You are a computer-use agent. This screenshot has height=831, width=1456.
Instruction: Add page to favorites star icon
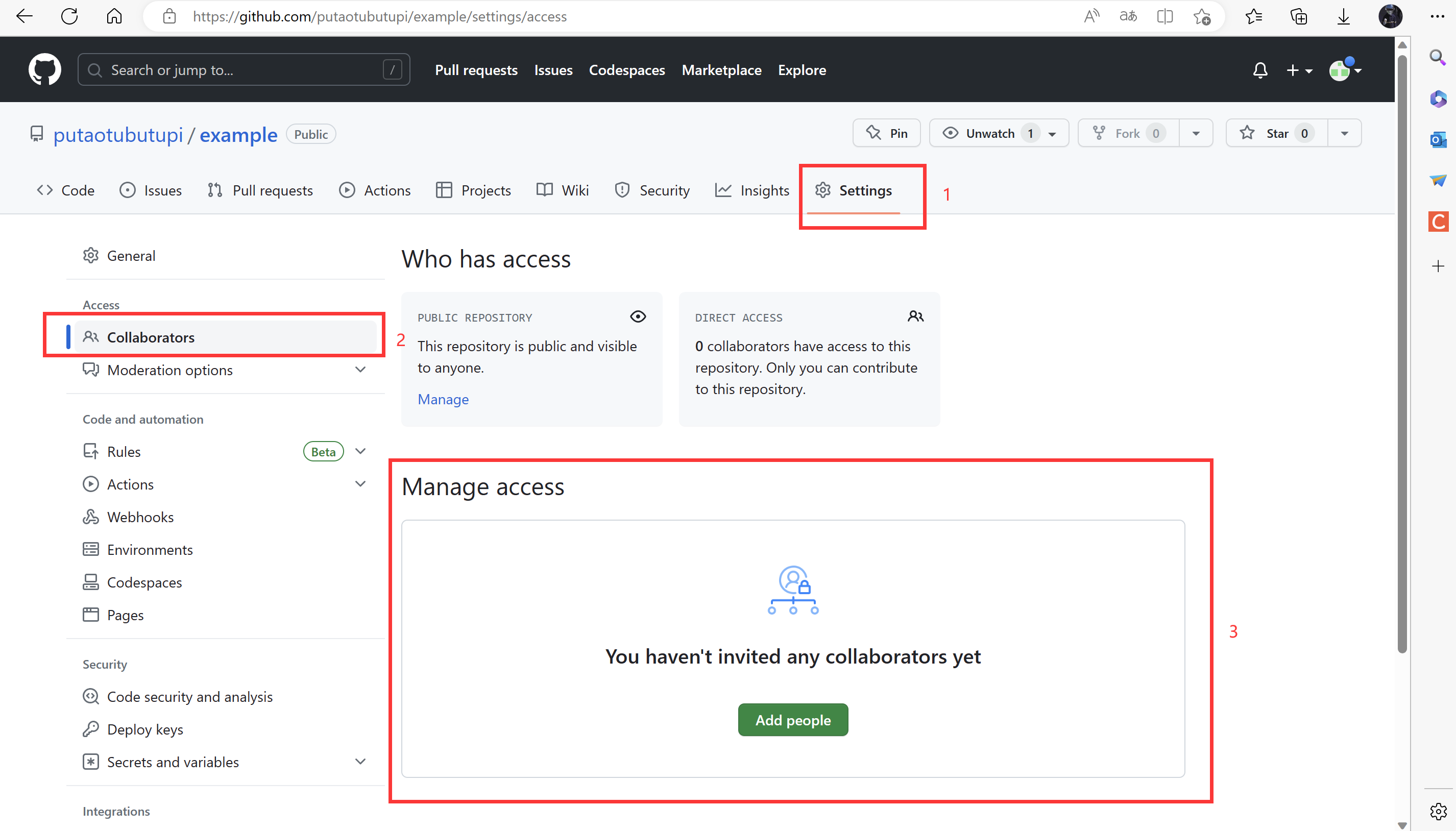click(1201, 16)
